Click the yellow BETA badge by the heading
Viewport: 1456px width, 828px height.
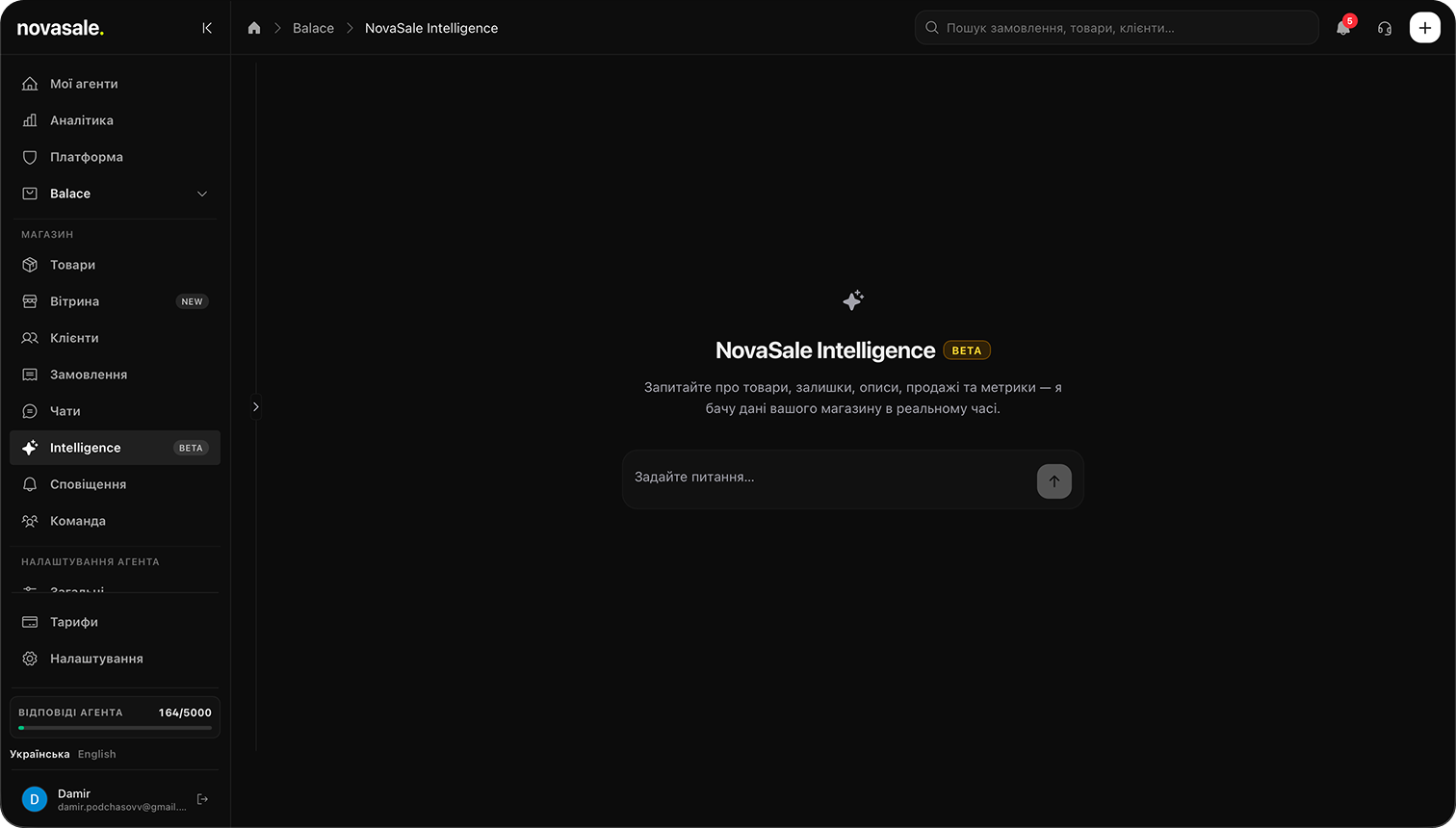point(967,350)
